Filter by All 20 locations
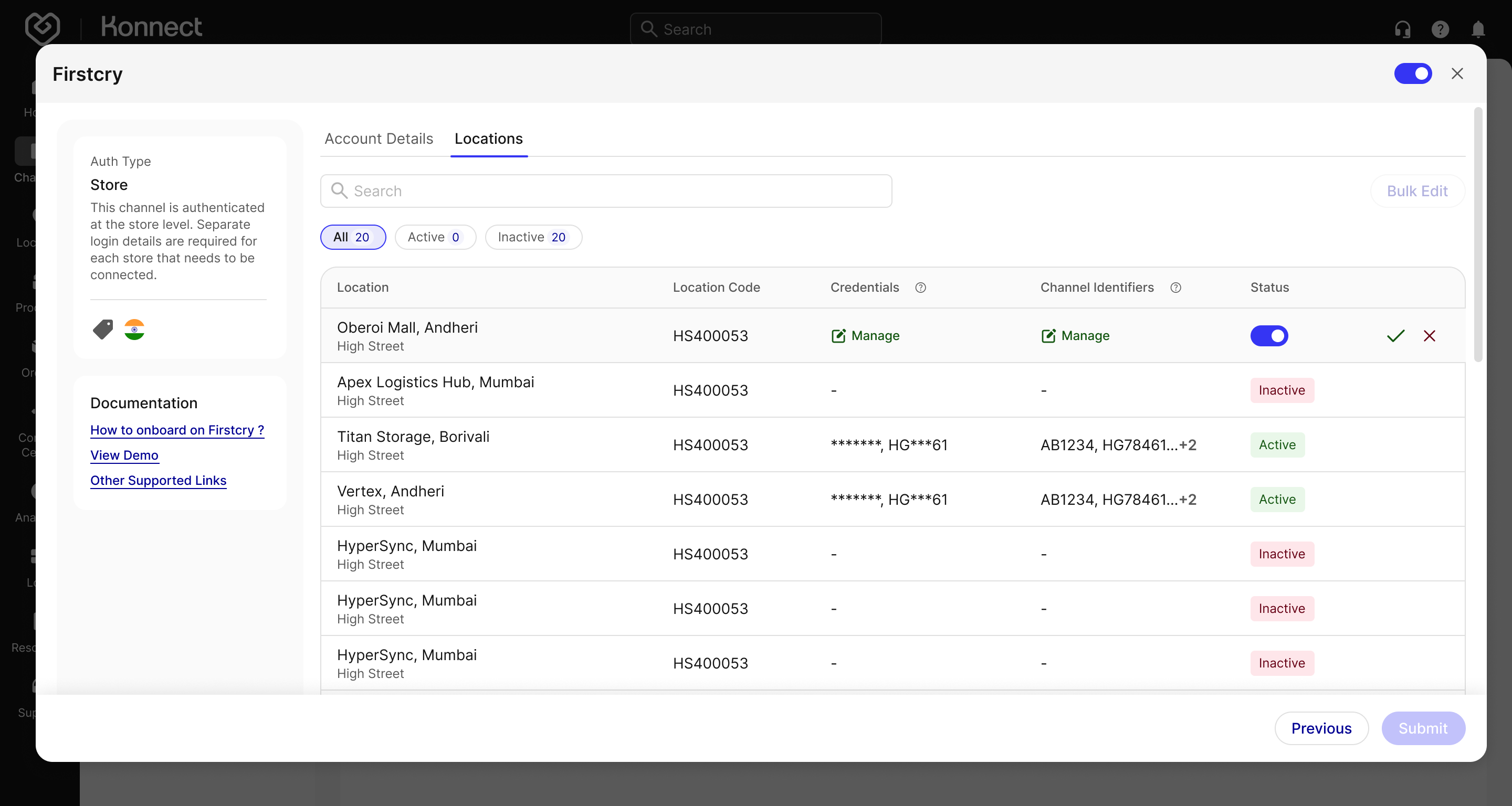 point(353,237)
